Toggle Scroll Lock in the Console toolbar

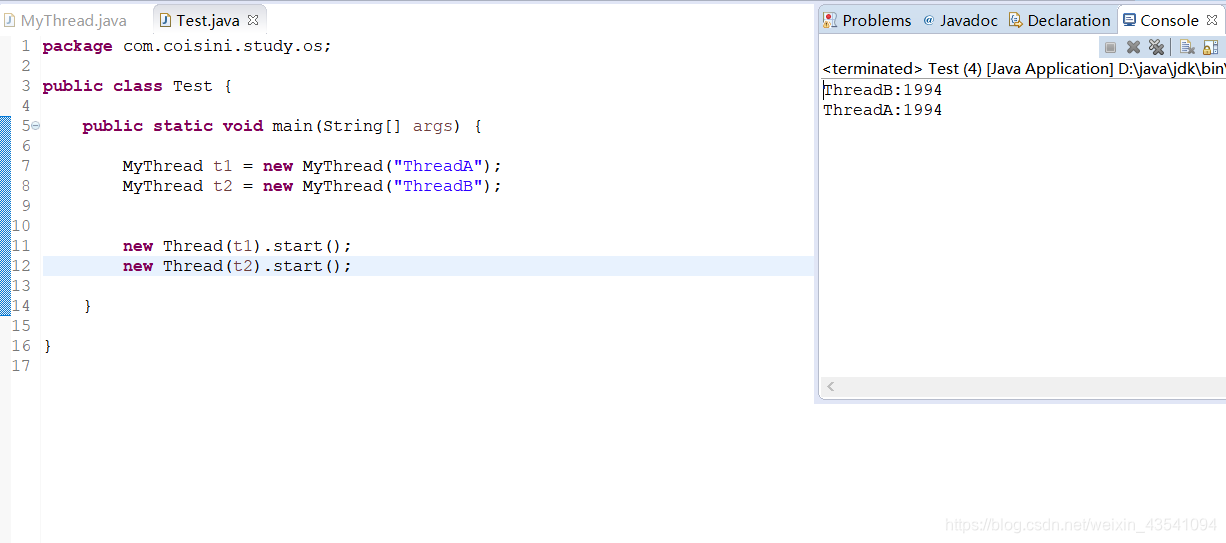click(x=1210, y=47)
